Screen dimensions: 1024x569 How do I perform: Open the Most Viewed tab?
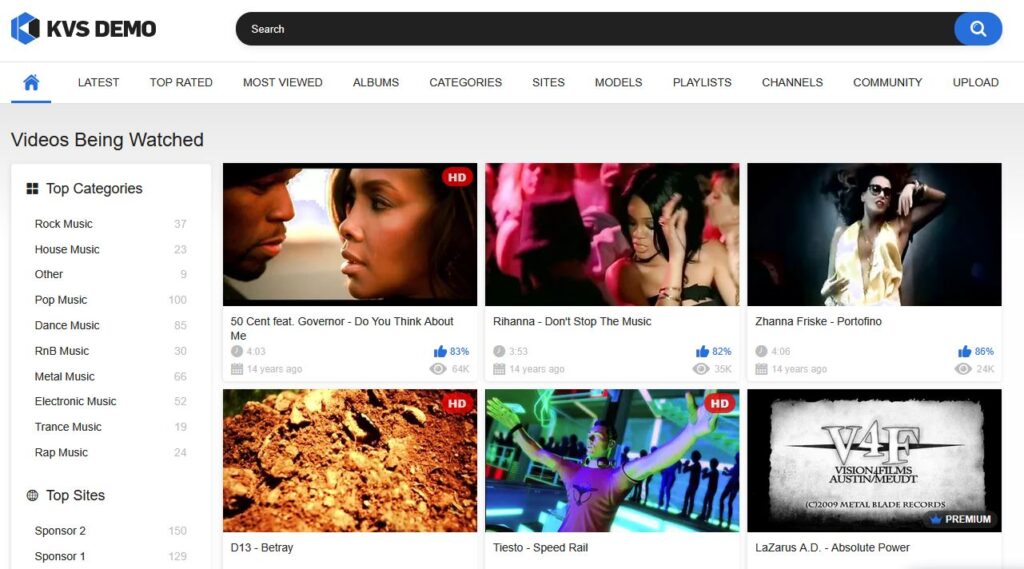point(283,82)
